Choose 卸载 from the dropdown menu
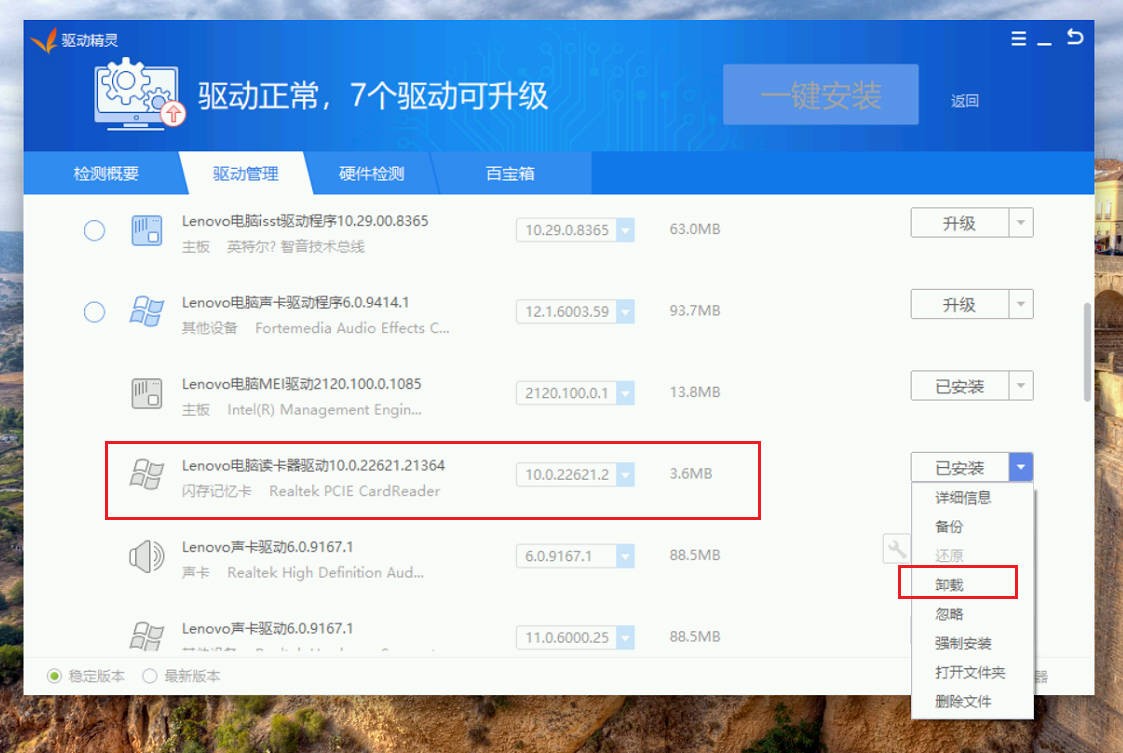The image size is (1123, 753). (949, 584)
